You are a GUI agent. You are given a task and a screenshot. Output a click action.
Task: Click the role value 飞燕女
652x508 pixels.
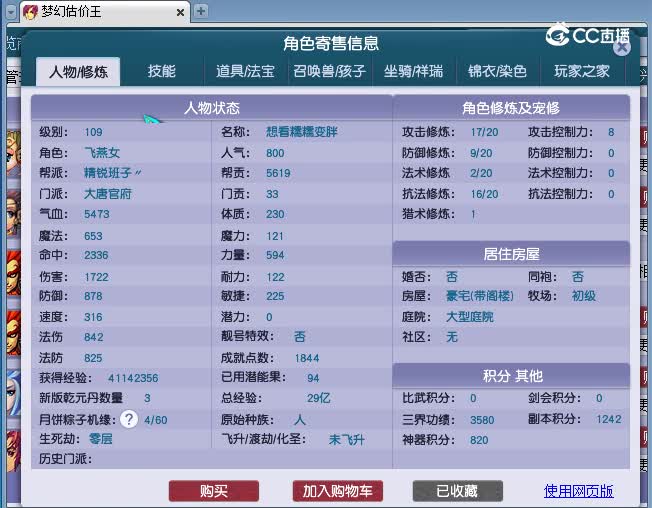pyautogui.click(x=102, y=153)
